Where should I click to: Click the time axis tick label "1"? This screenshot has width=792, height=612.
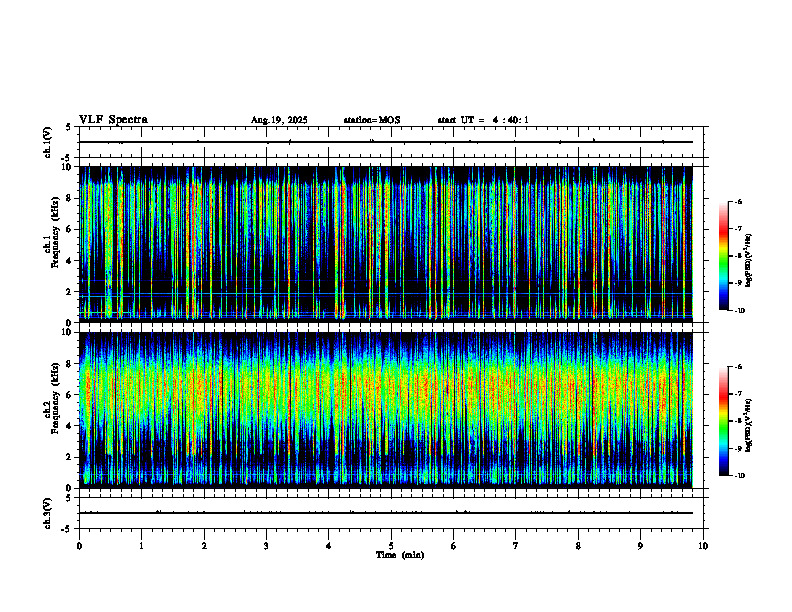[x=141, y=546]
